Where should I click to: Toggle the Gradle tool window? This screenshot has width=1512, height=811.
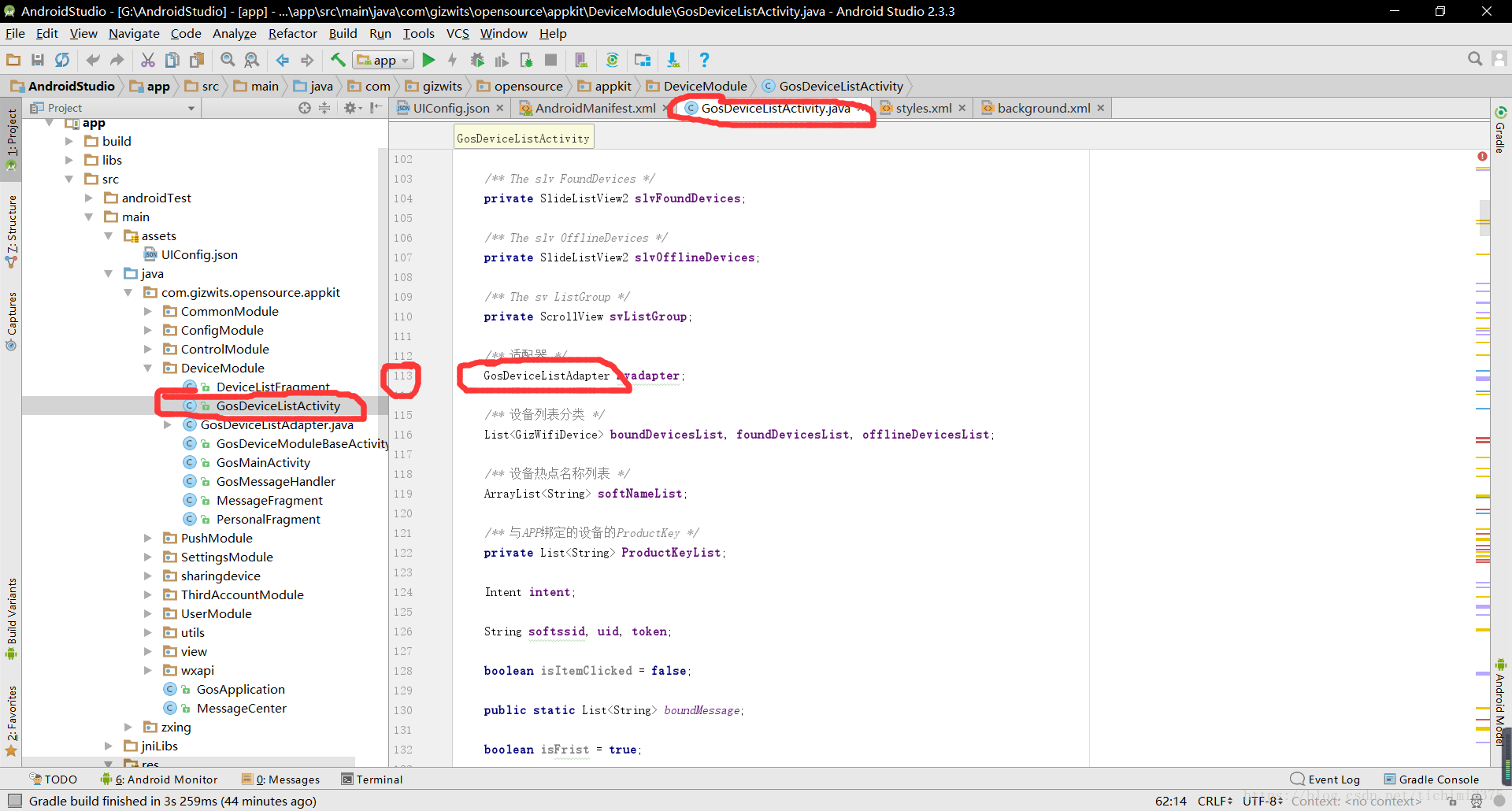(1500, 130)
